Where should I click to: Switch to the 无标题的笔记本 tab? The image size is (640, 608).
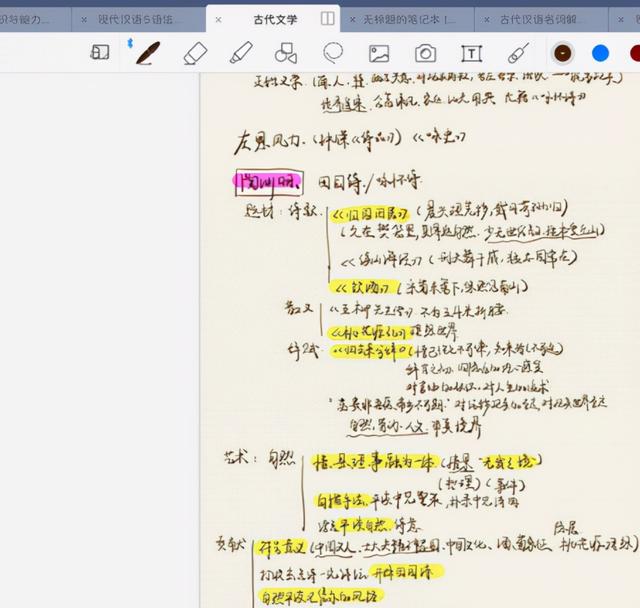click(x=409, y=19)
